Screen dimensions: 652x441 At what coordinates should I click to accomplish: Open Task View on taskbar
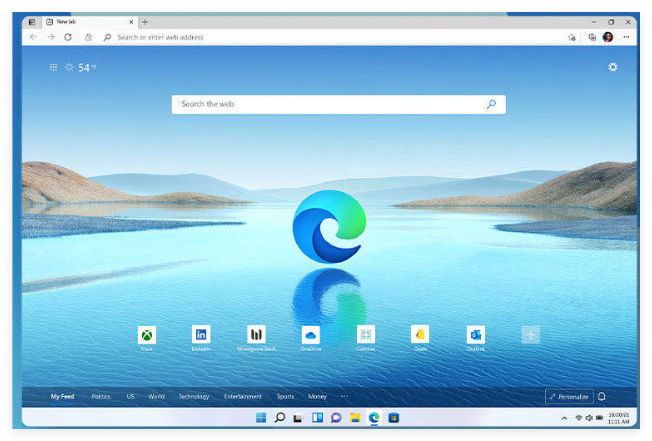point(298,418)
